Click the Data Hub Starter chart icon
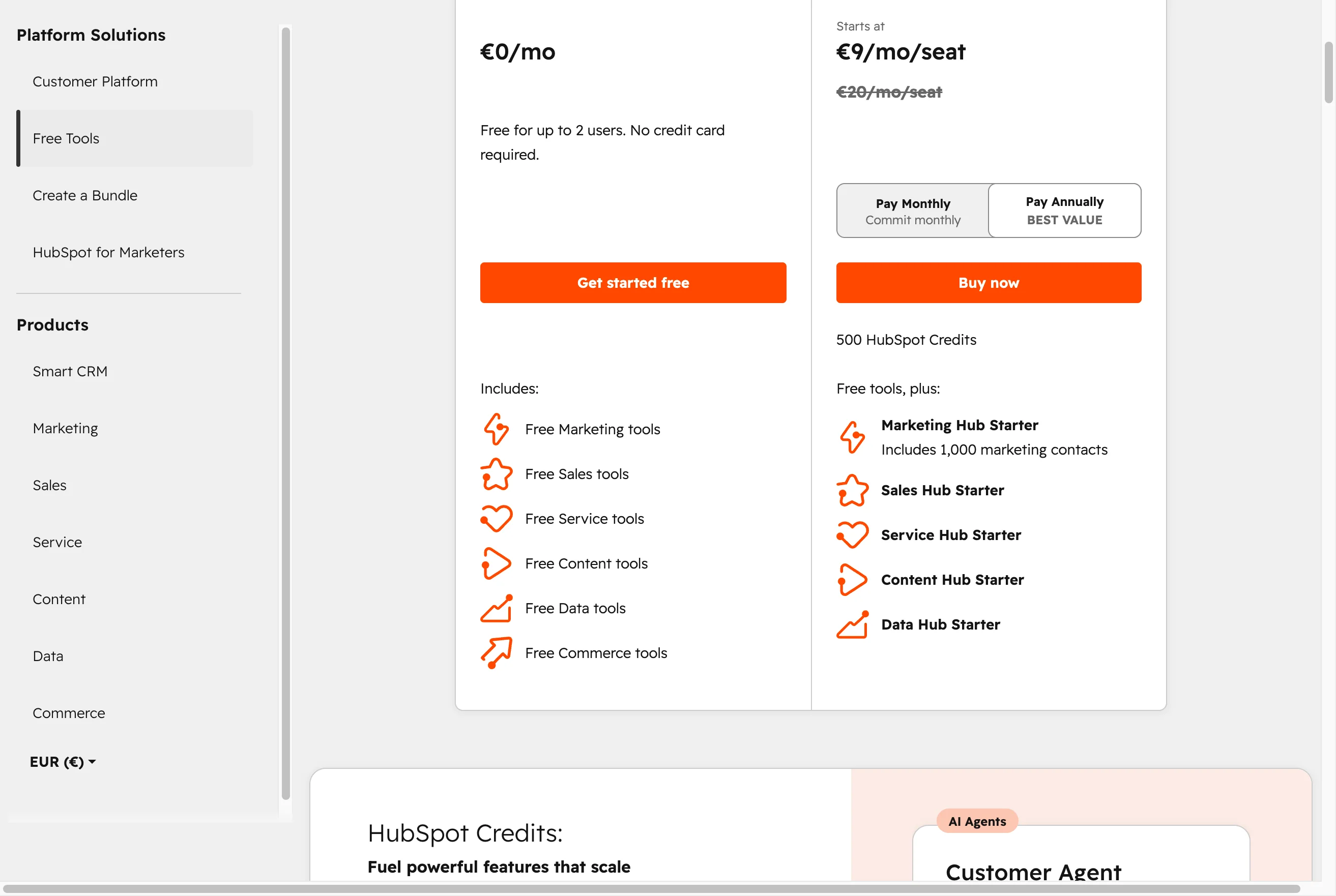Viewport: 1336px width, 896px height. [x=852, y=624]
